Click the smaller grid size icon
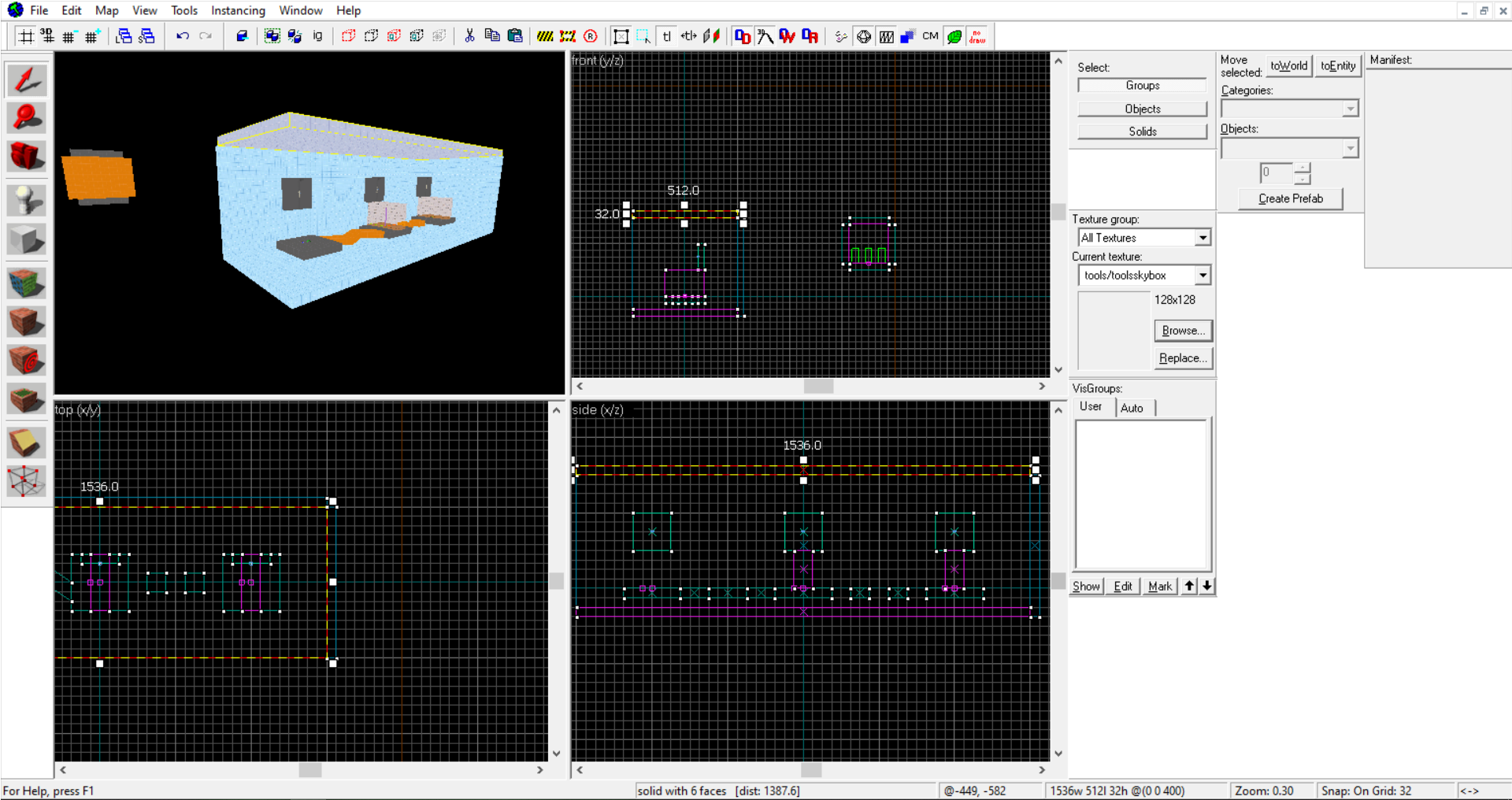The image size is (1512, 800). pyautogui.click(x=69, y=36)
